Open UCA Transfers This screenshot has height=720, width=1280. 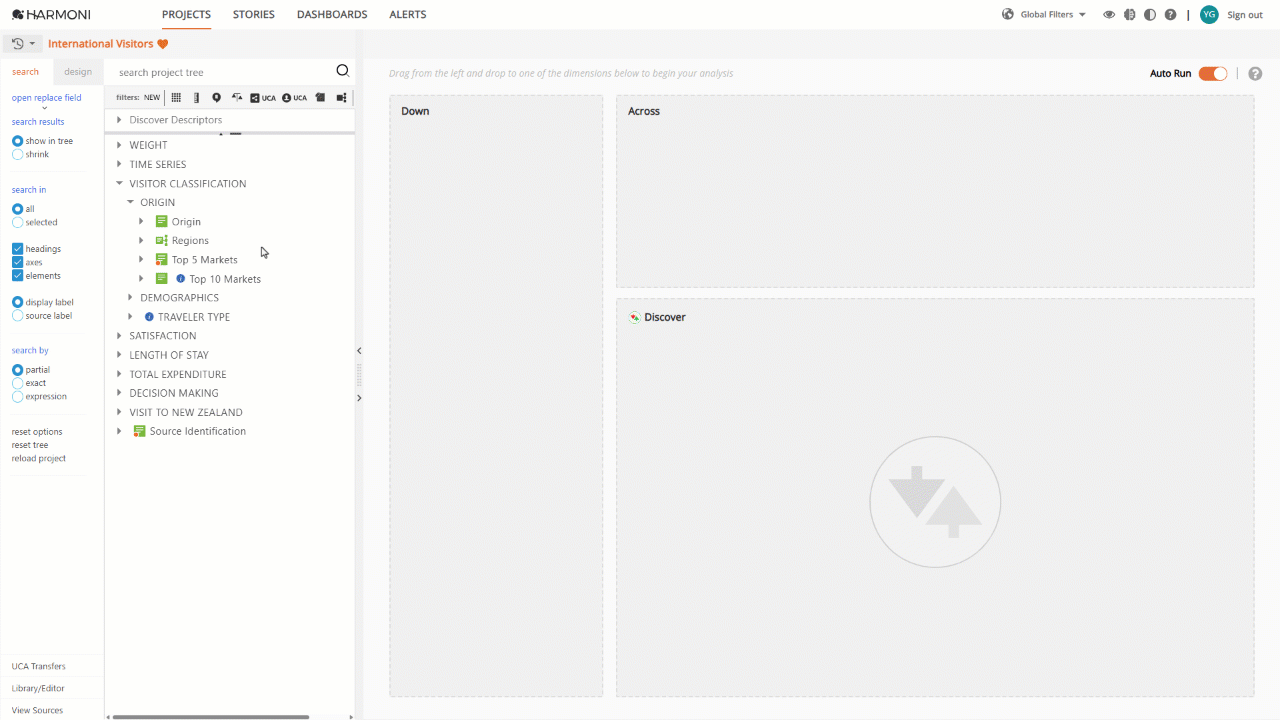(39, 666)
